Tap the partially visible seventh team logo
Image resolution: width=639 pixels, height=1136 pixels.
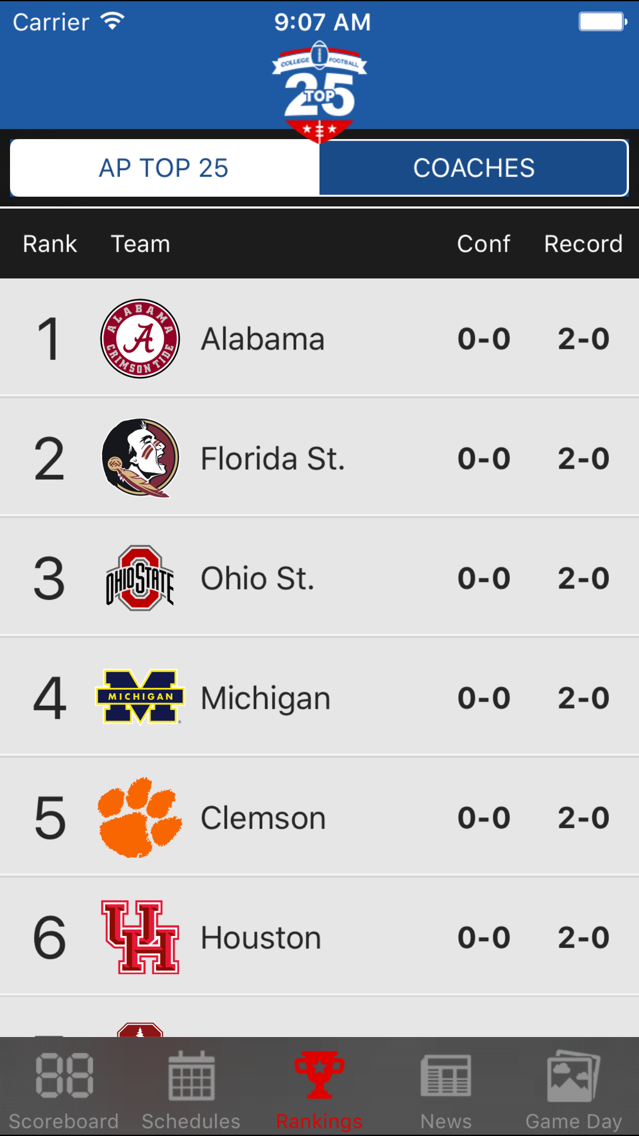tap(140, 1029)
